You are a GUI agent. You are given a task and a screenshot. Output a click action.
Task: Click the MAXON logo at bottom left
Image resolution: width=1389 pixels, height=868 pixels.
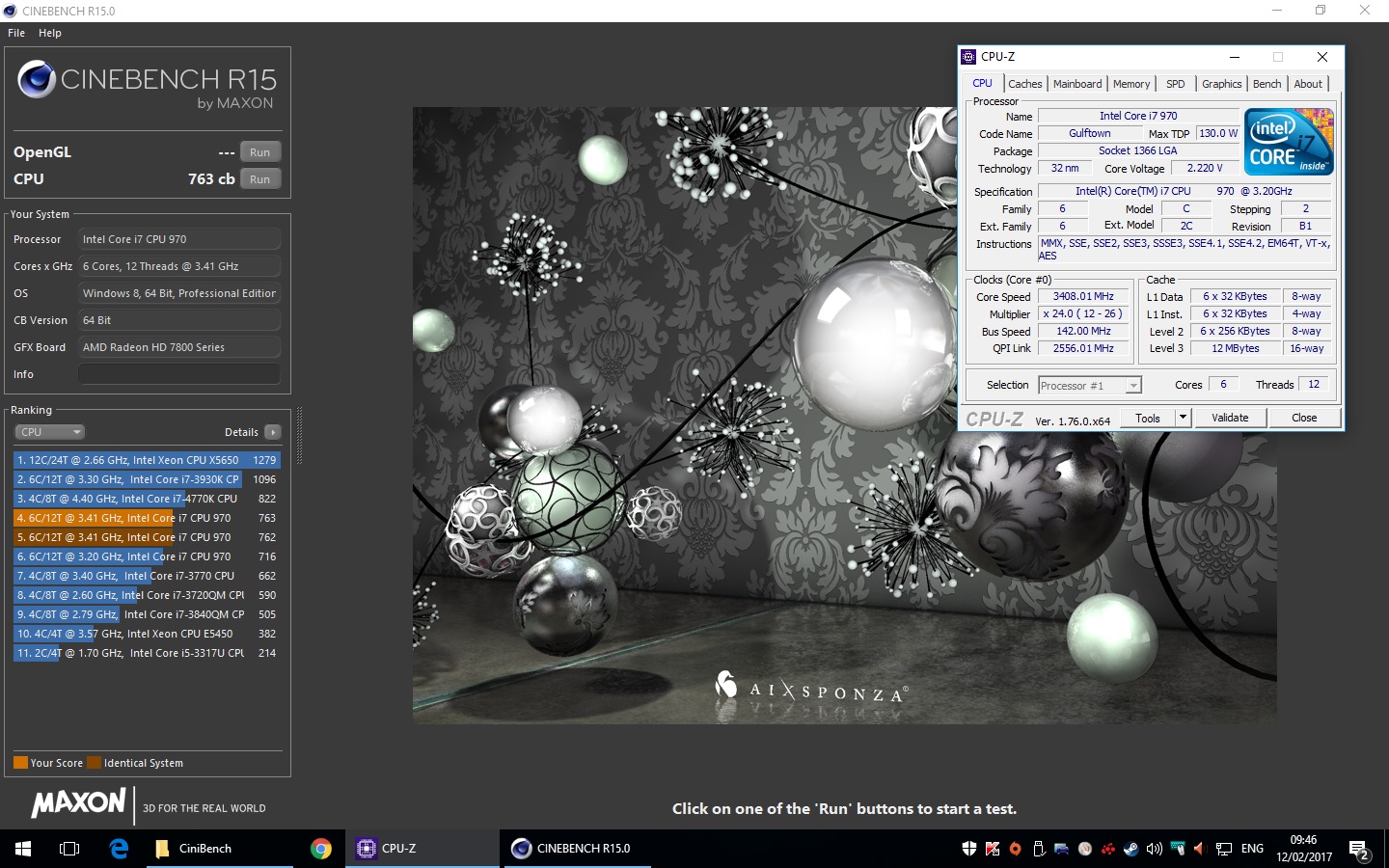pos(79,802)
